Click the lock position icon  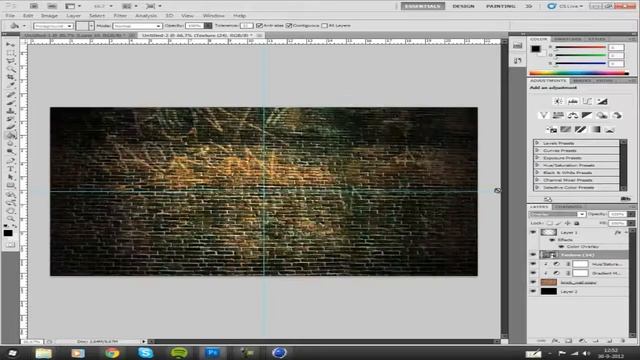[x=568, y=223]
